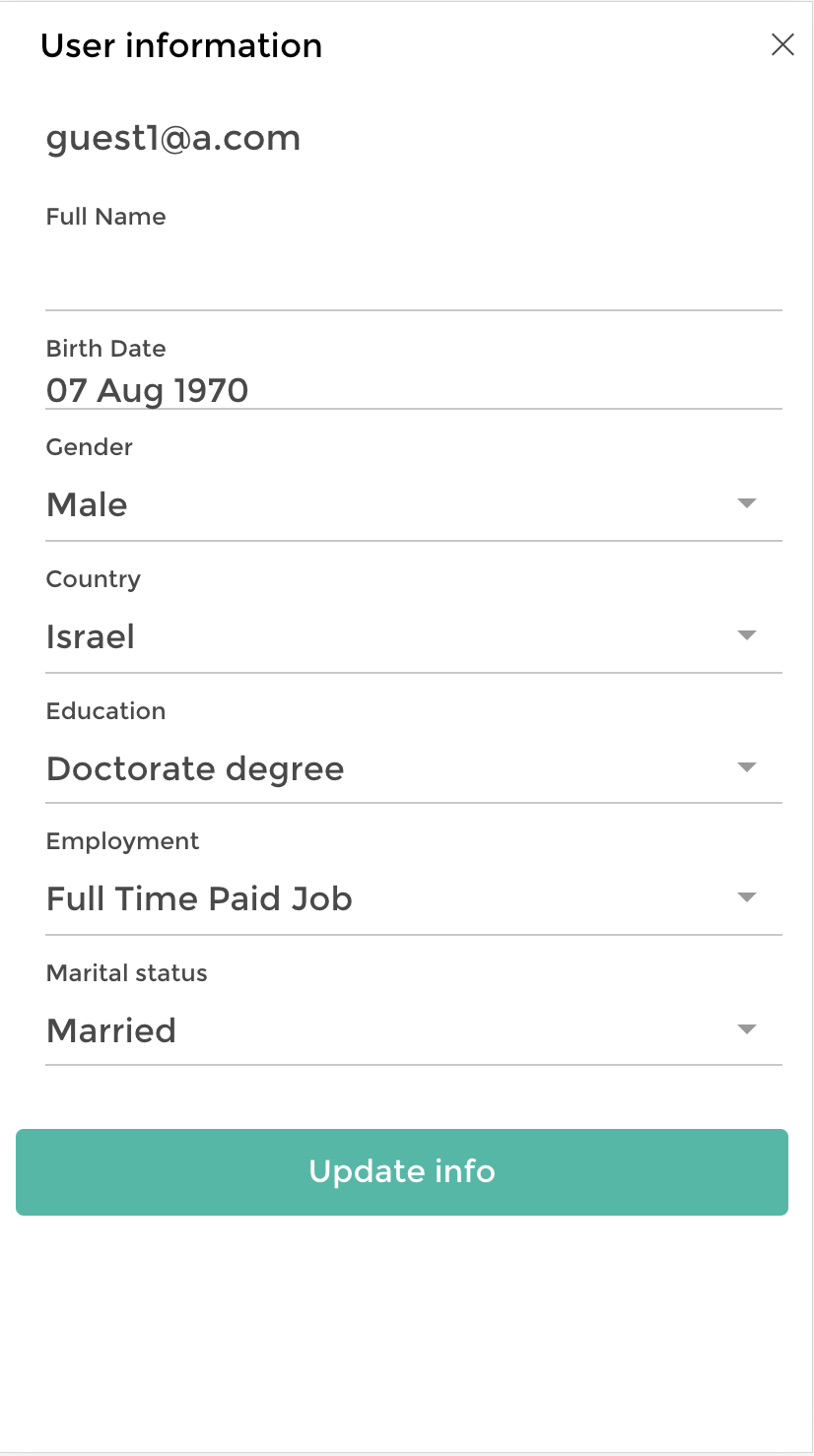Click the Gender dropdown arrow

pyautogui.click(x=747, y=504)
